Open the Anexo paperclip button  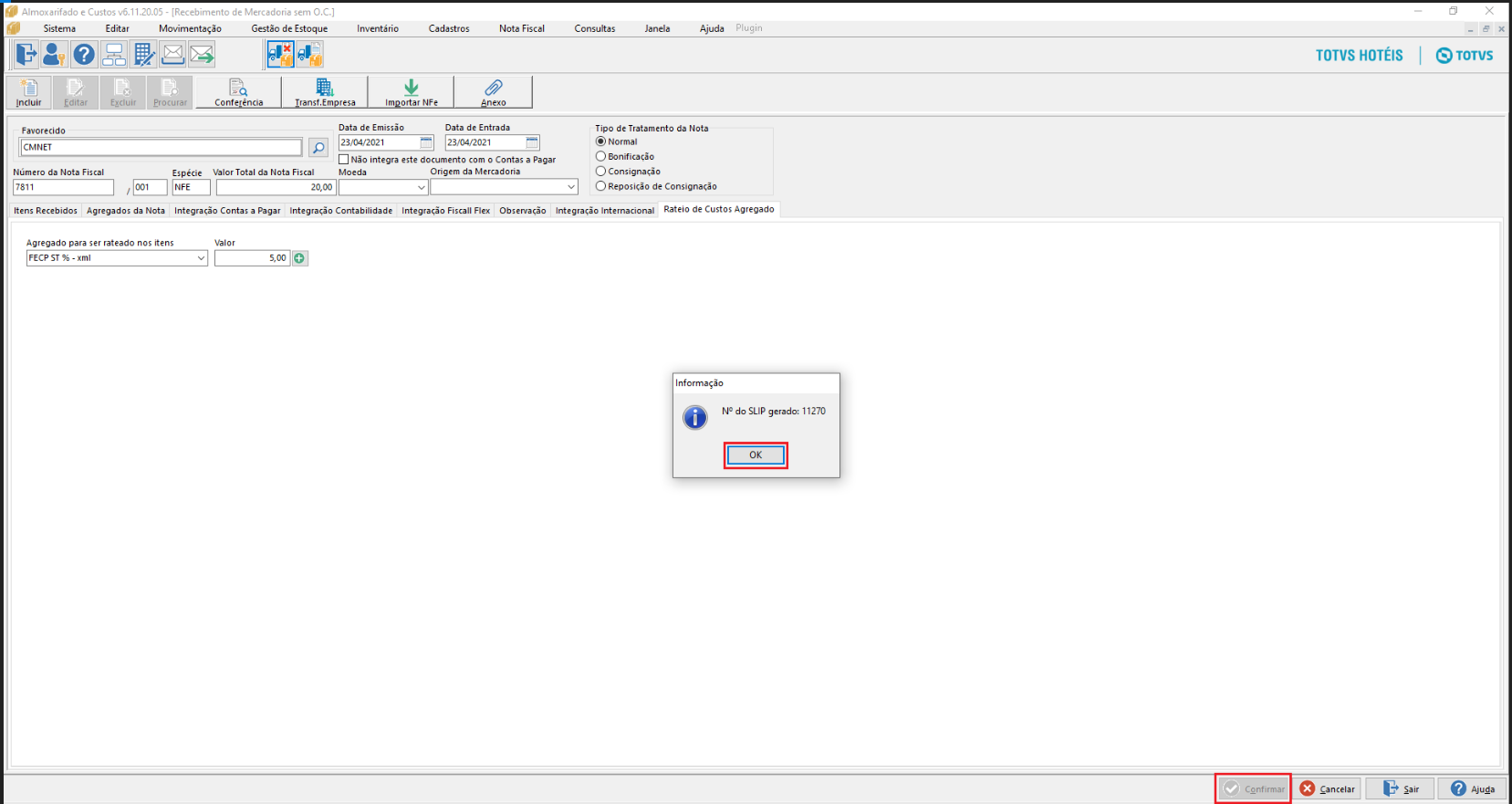(494, 92)
